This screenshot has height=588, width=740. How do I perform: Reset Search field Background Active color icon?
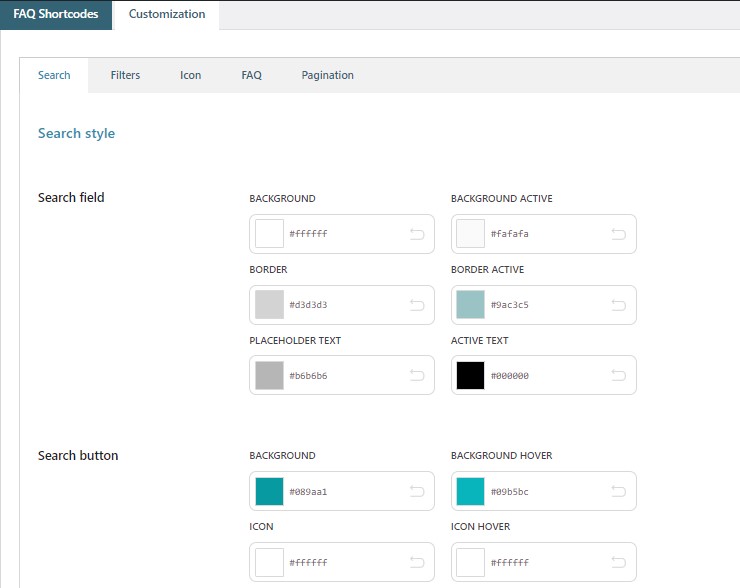tap(618, 234)
